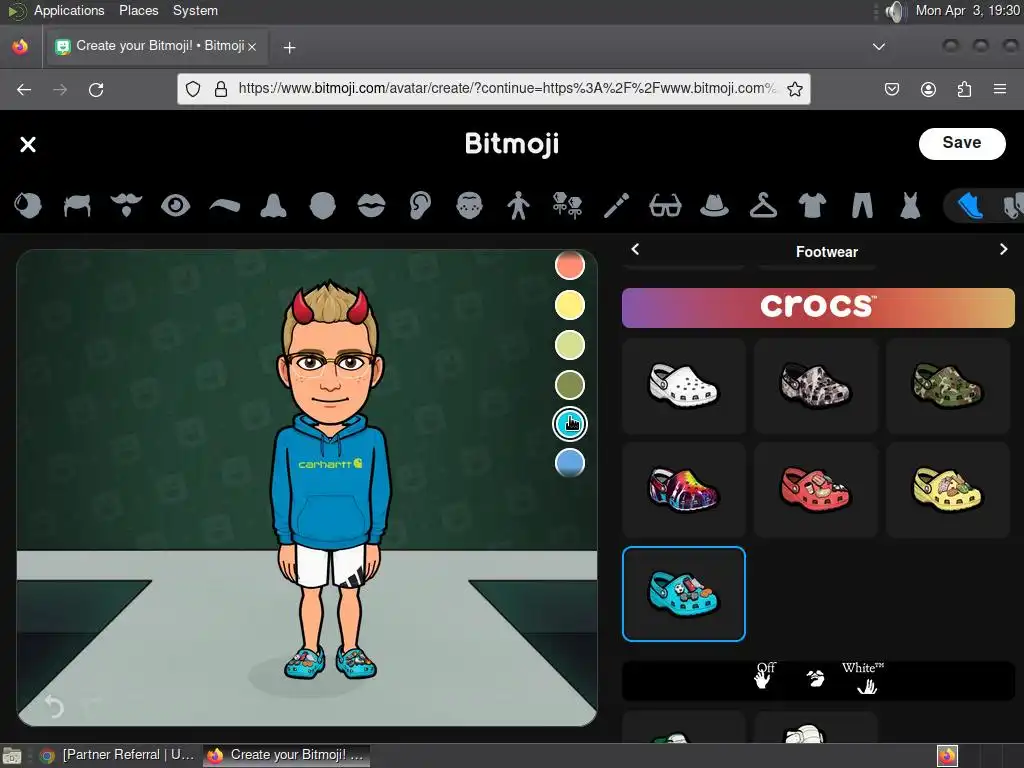Select the lips mouth category icon
1024x768 pixels.
371,205
